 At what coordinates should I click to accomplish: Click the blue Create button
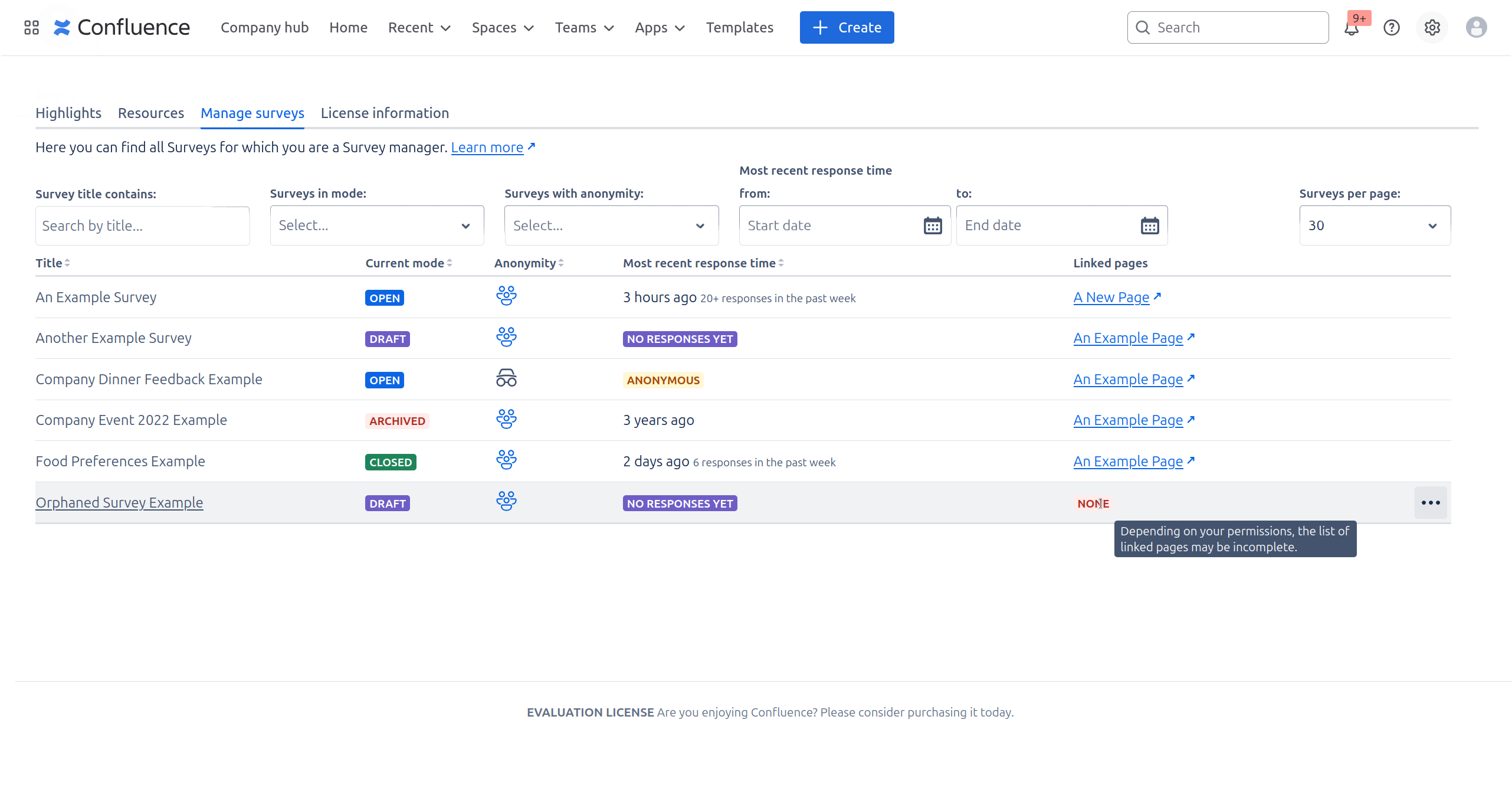847,28
